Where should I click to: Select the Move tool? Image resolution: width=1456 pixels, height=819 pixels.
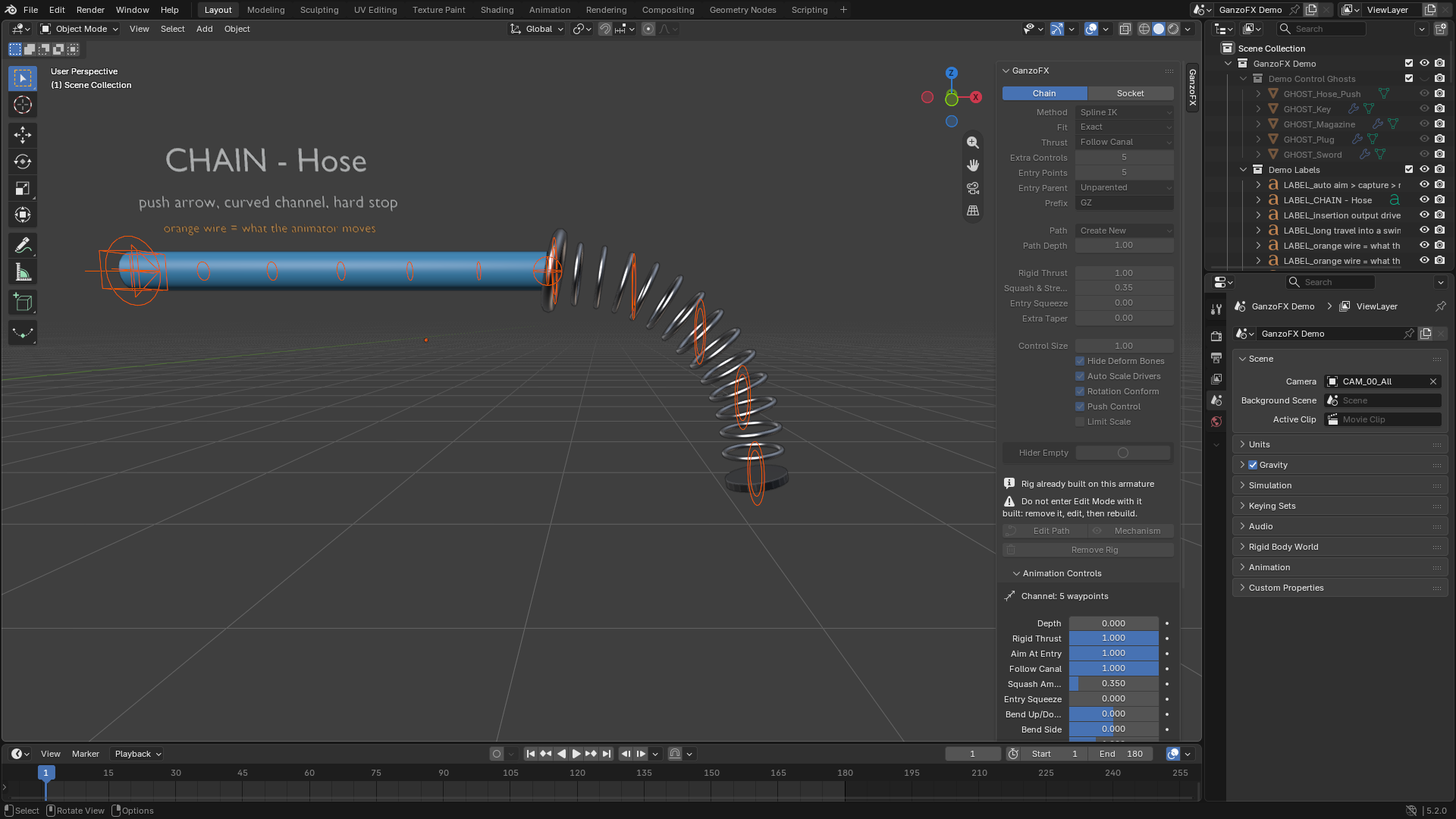(23, 135)
